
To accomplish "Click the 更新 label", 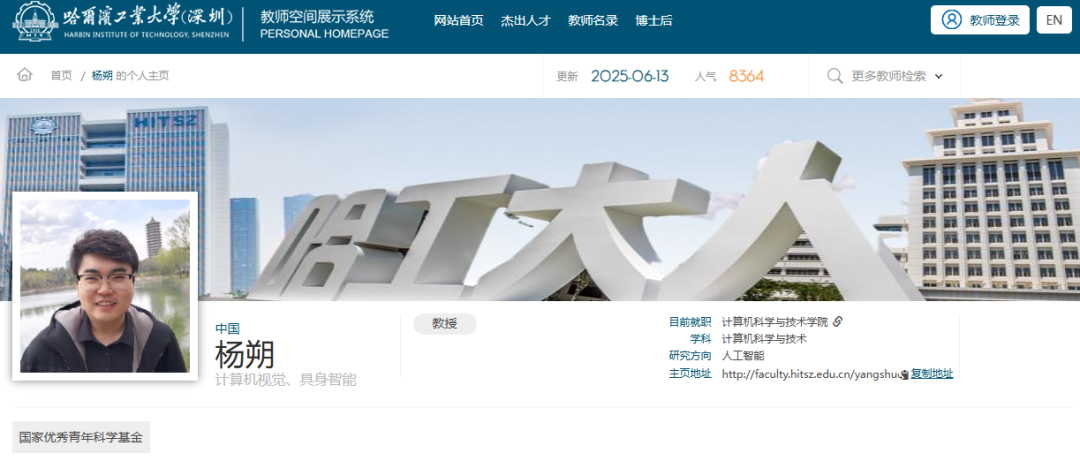I will 567,77.
